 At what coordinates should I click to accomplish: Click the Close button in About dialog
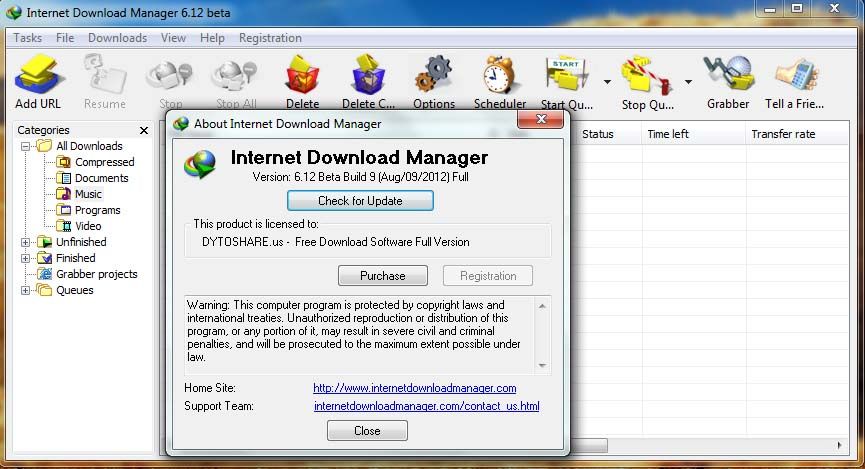pos(367,431)
